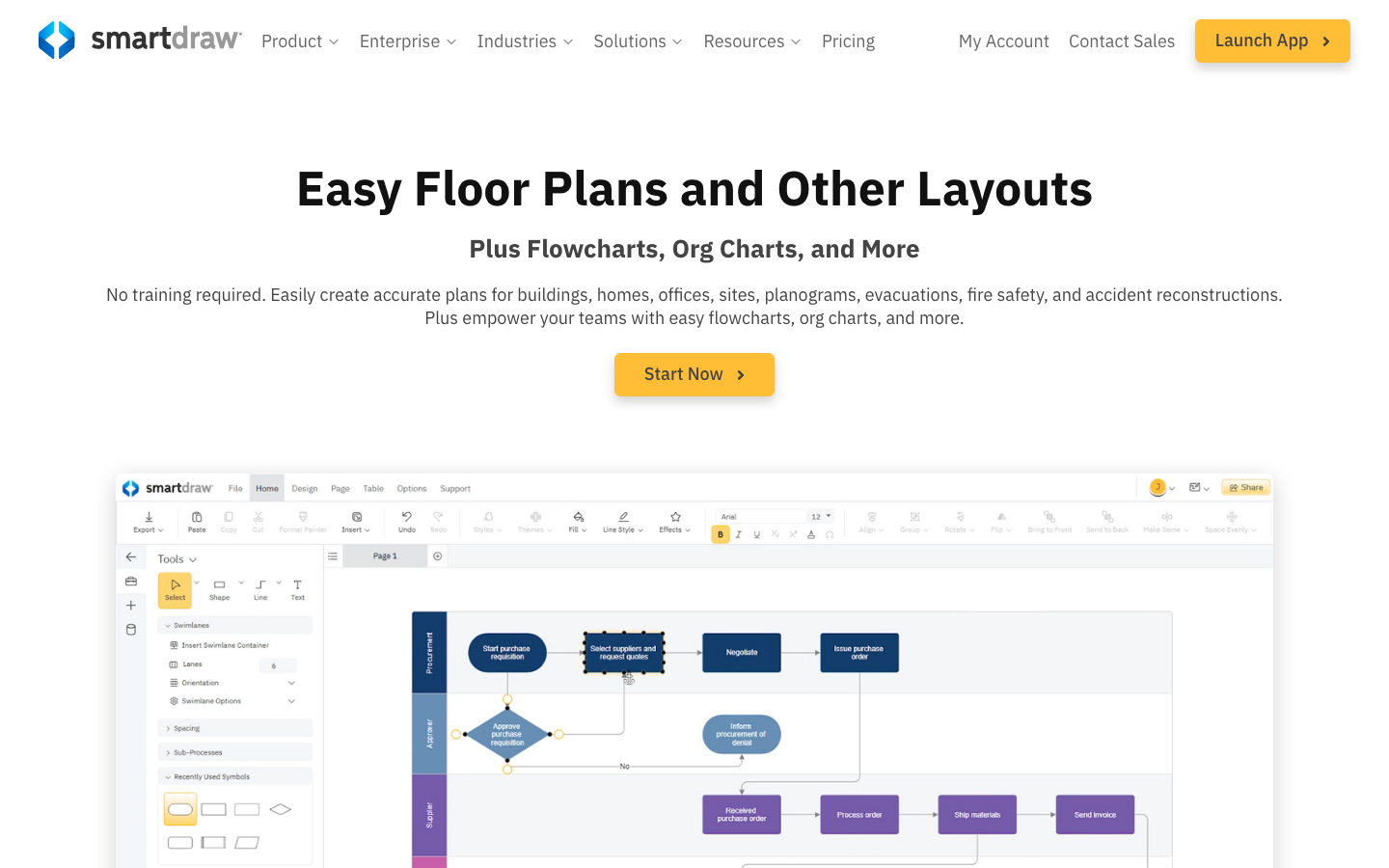Open the Fill dropdown in toolbar

pos(578,522)
